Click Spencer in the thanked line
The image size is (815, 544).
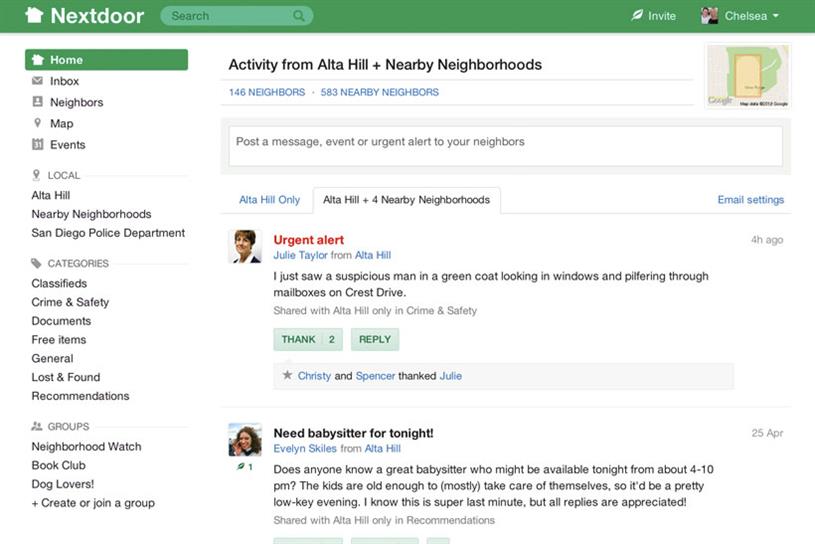click(x=375, y=376)
